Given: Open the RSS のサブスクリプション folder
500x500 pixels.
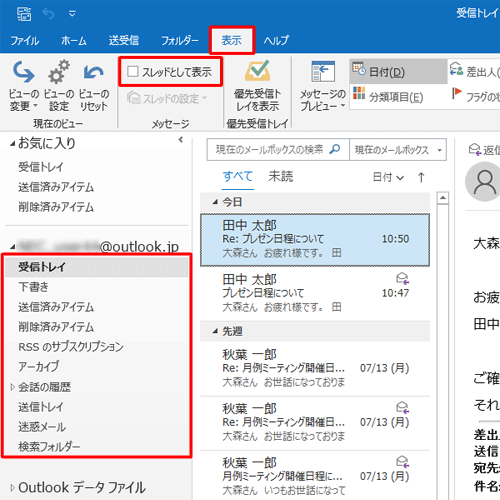Looking at the screenshot, I should point(71,347).
